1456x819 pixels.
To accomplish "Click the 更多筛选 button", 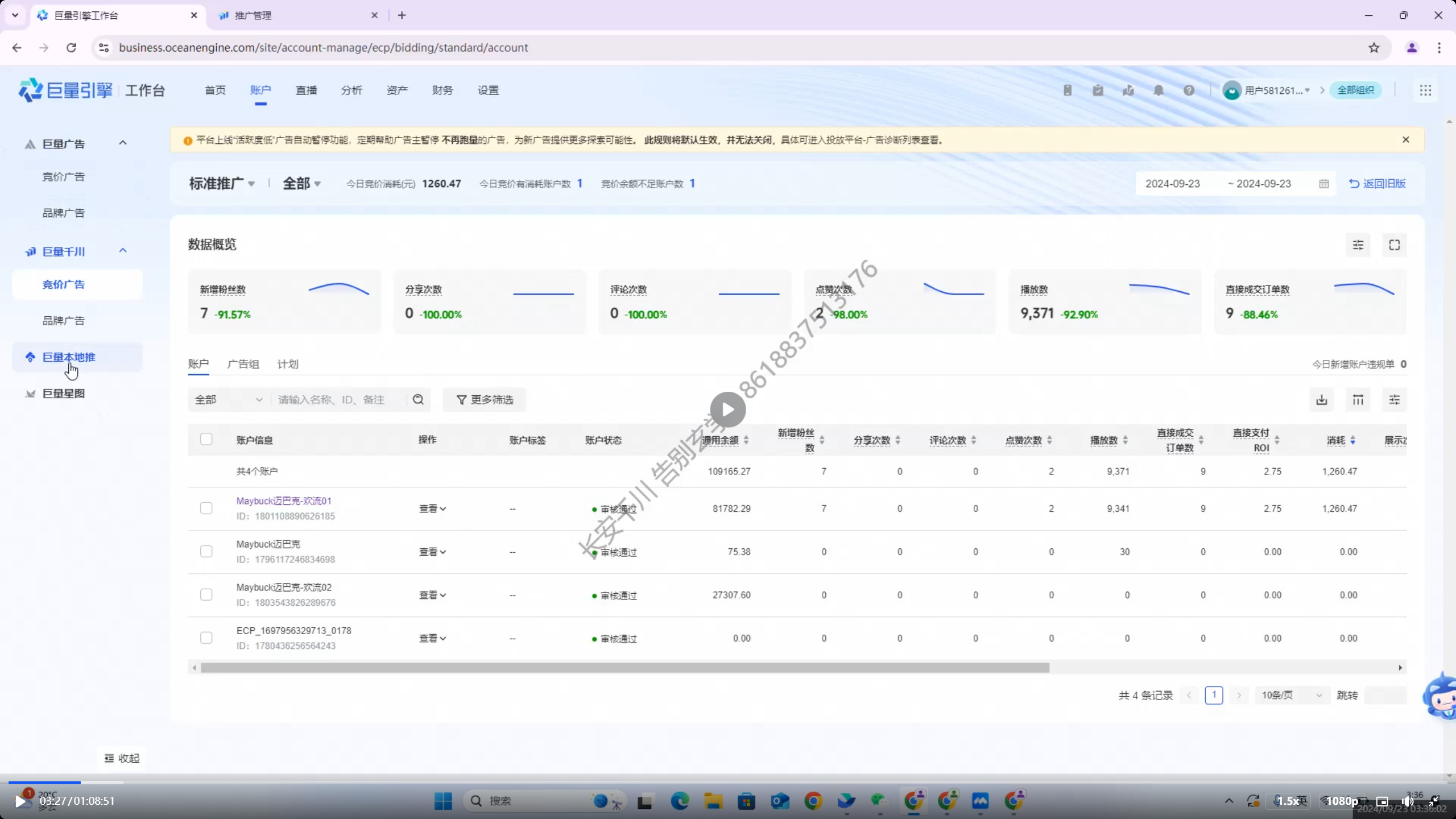I will (485, 400).
